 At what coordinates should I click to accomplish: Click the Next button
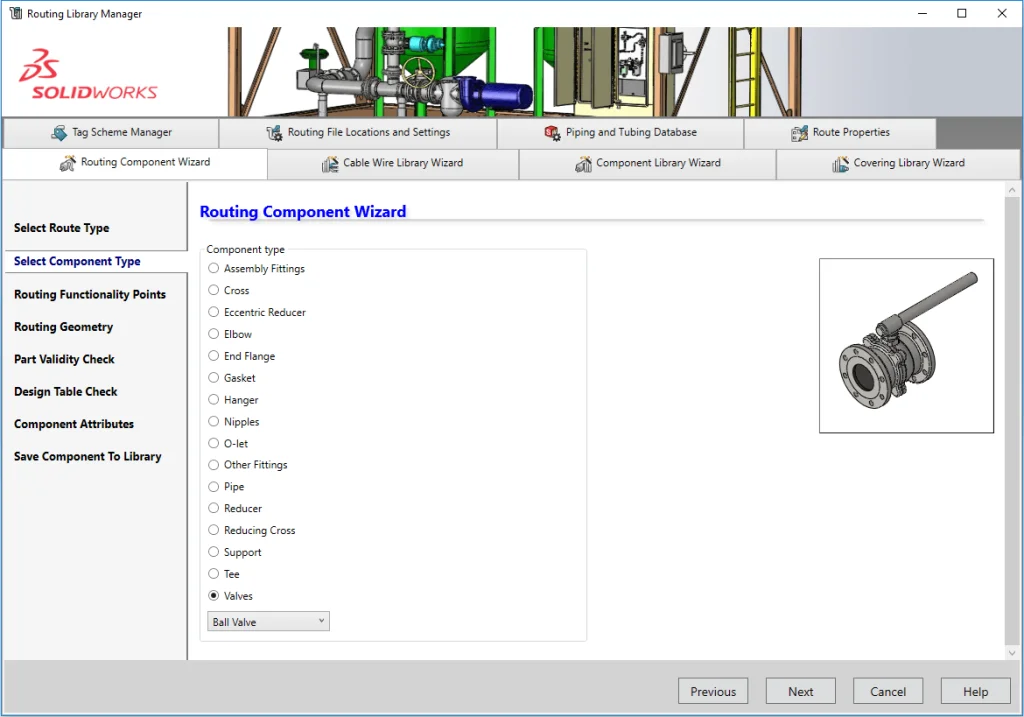coord(800,691)
